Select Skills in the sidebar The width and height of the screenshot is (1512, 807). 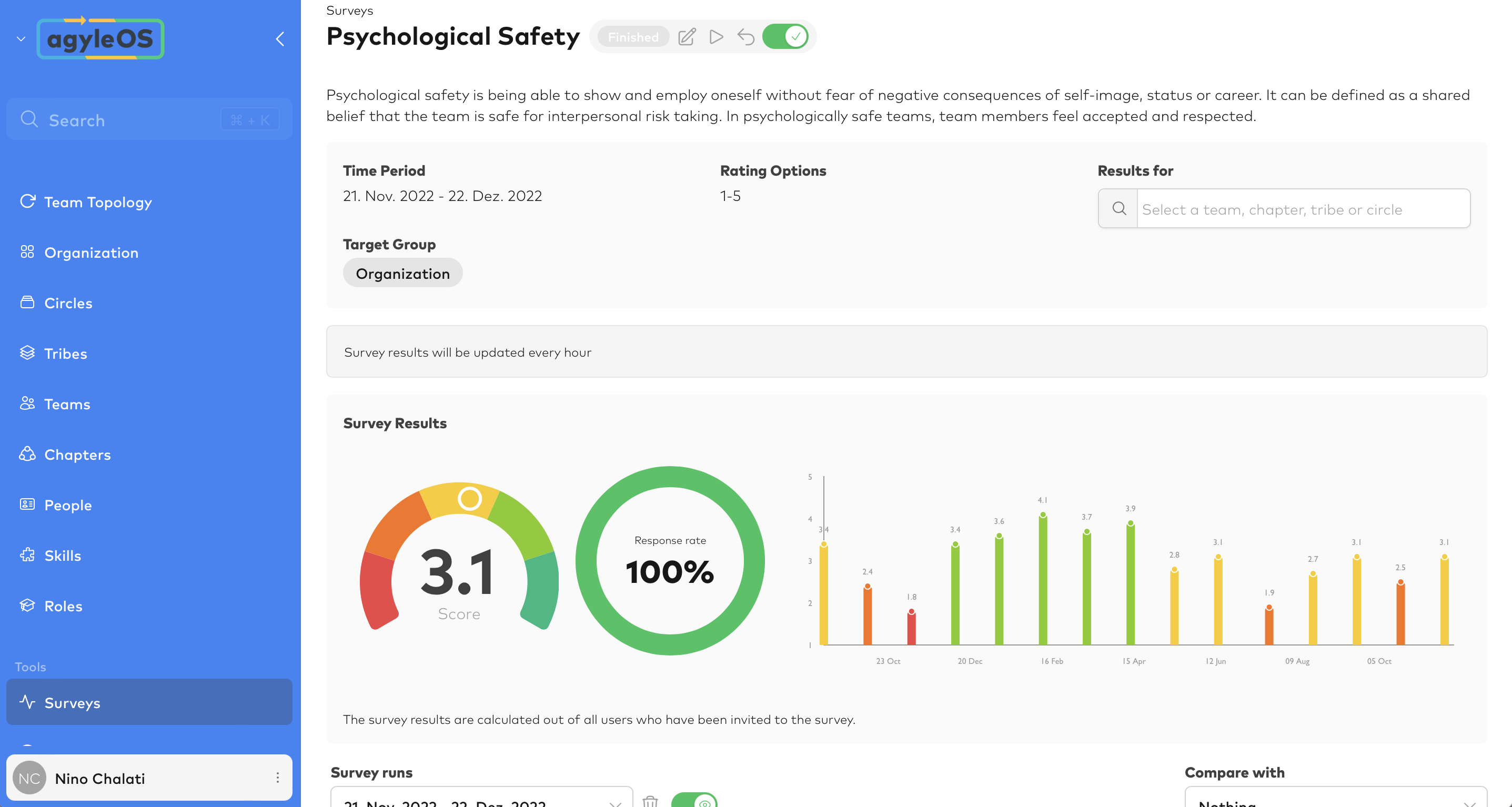coord(62,555)
